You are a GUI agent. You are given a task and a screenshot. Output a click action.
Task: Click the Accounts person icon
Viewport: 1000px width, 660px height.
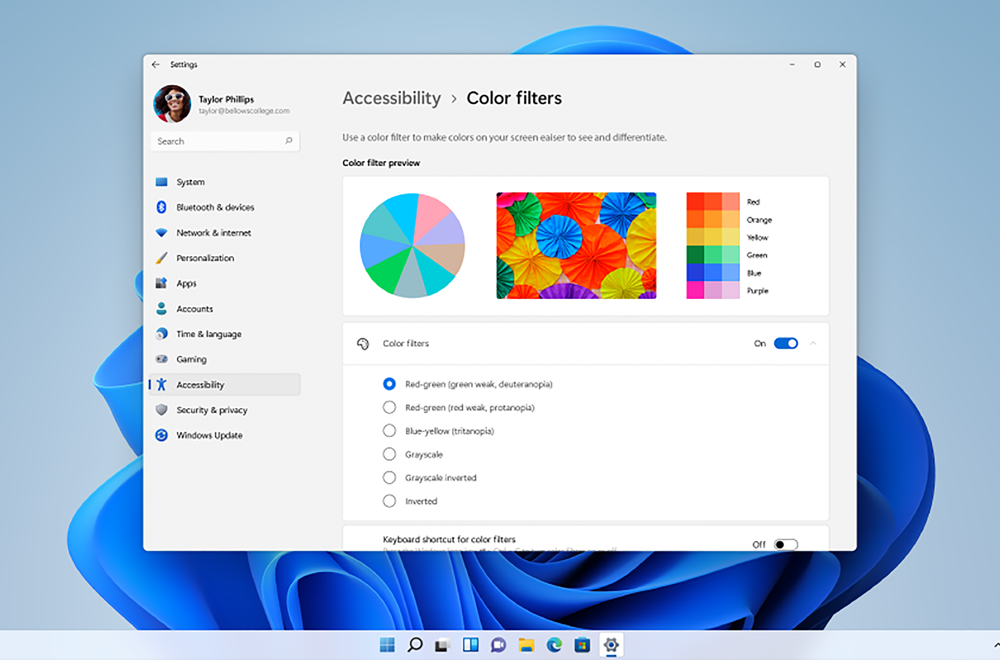(161, 309)
